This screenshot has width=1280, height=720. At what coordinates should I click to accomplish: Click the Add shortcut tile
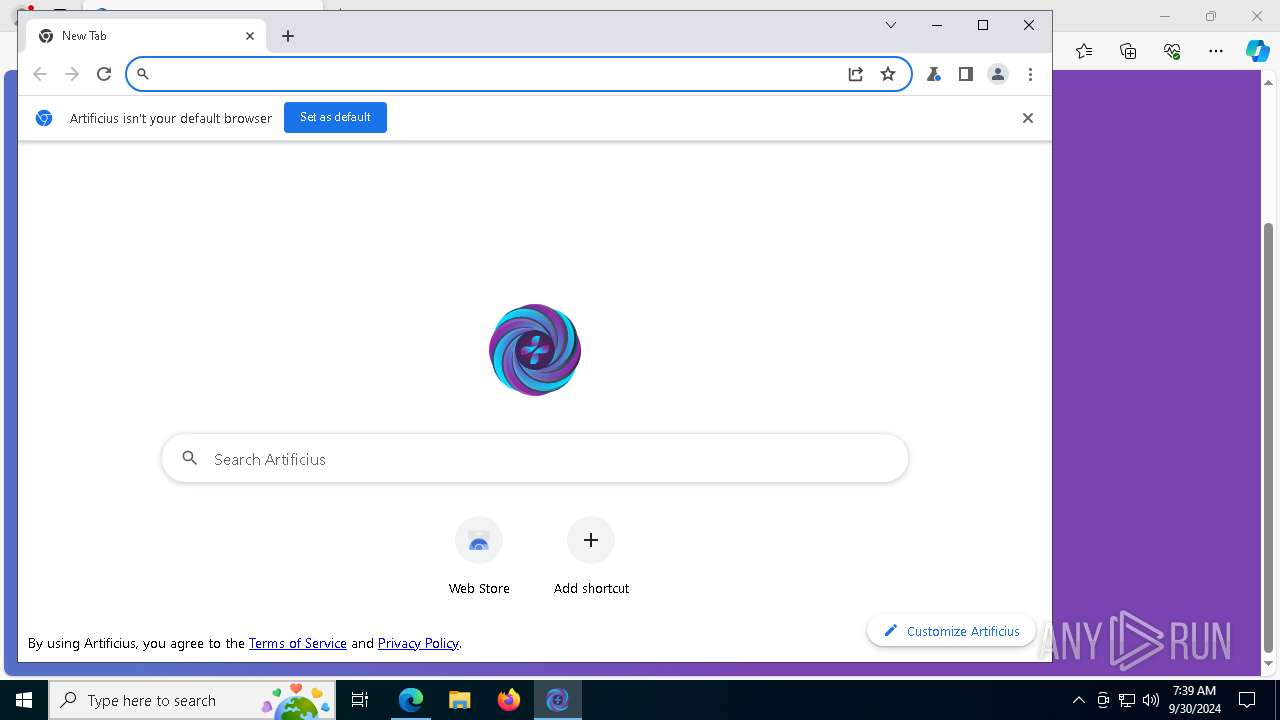(591, 556)
